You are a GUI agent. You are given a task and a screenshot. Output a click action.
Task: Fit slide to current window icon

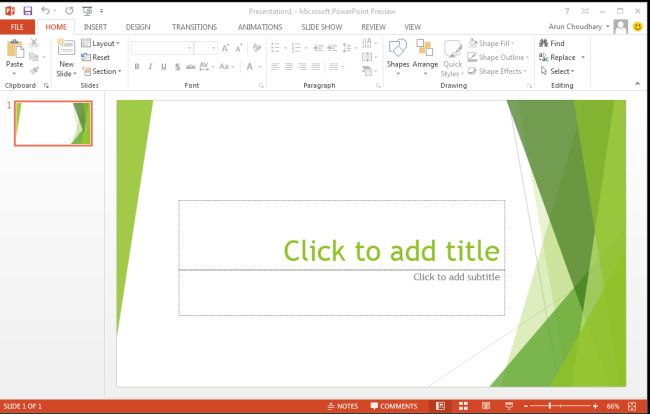point(632,406)
